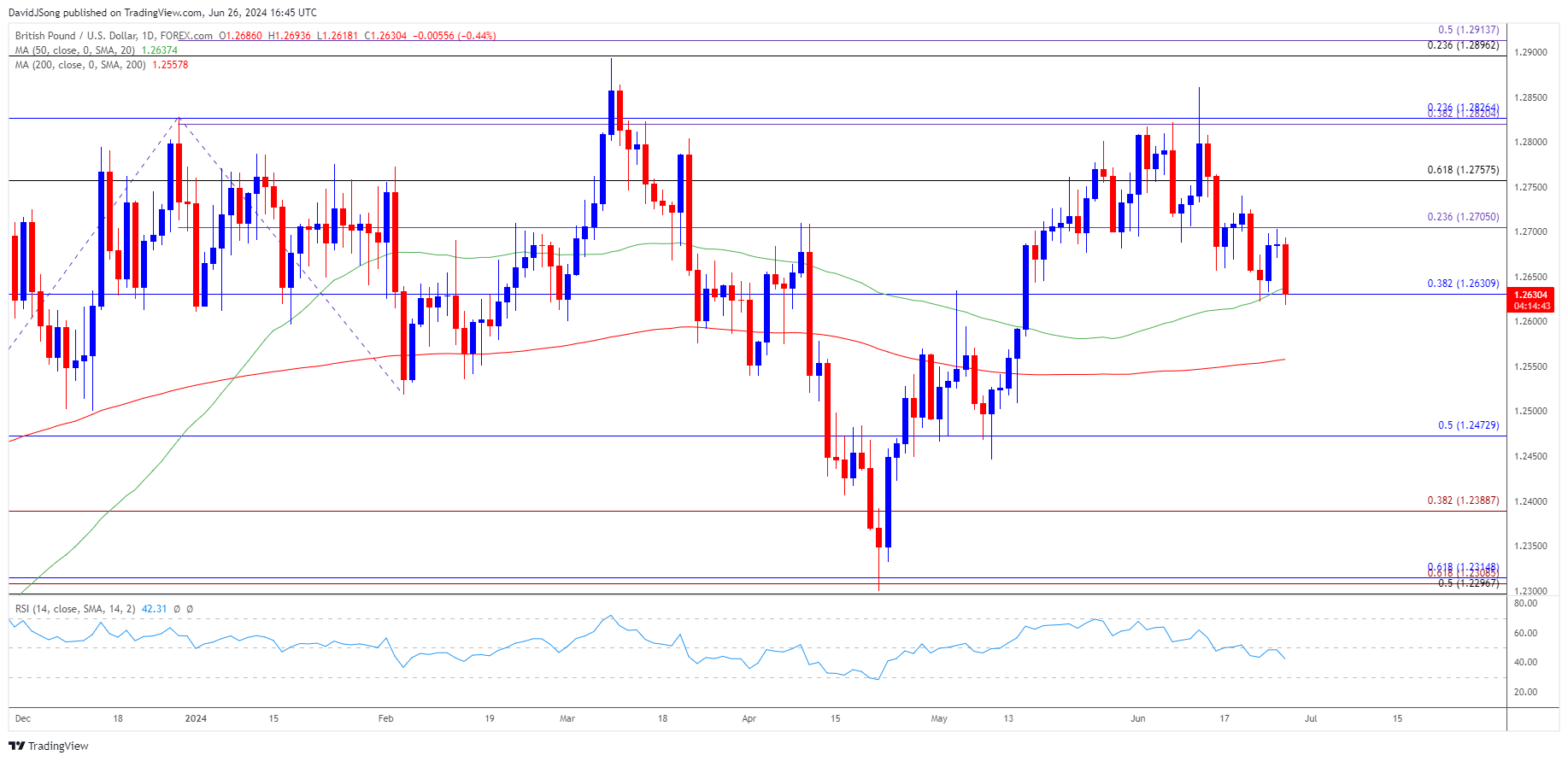The image size is (1568, 761).
Task: Click the 1.25000 price axis label
Action: [x=1530, y=412]
